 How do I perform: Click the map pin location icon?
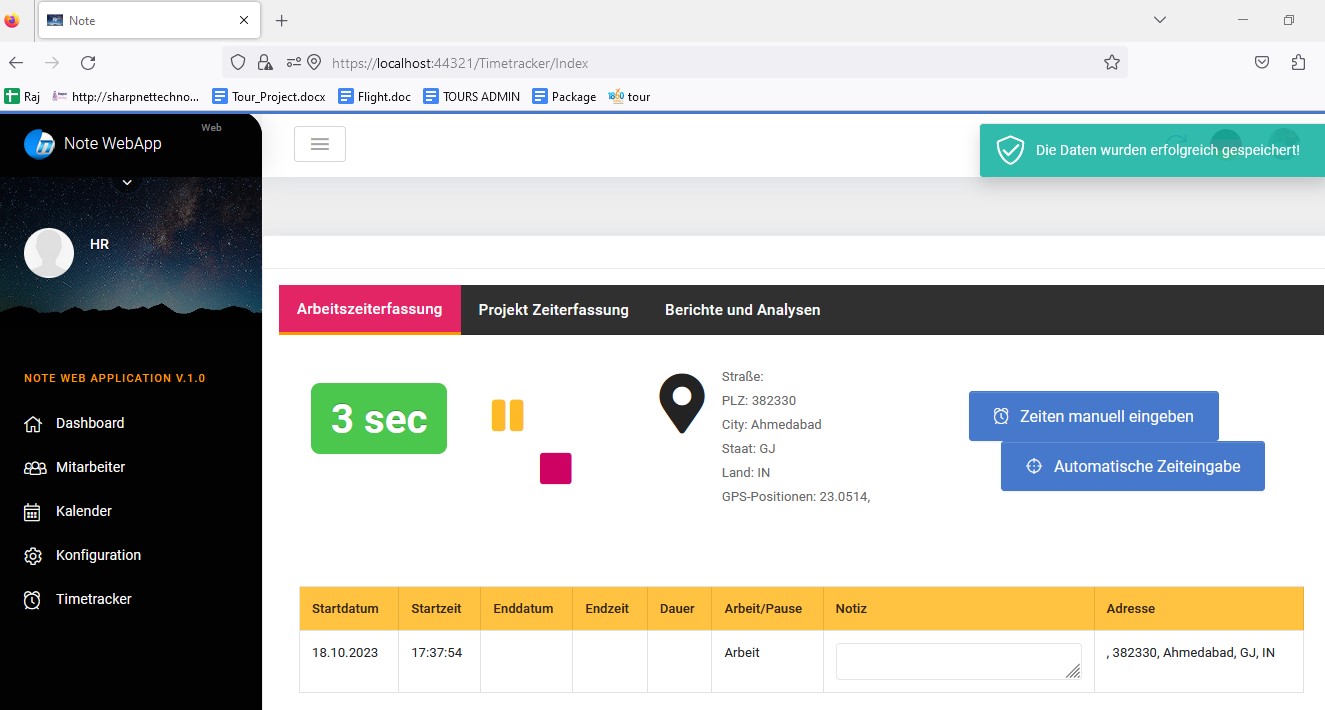[681, 403]
